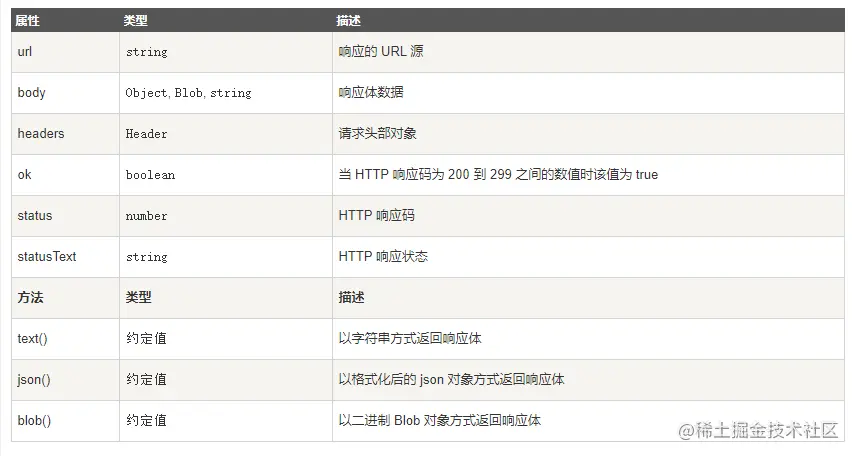Select the "Object, Blob, string" type cell

pyautogui.click(x=188, y=93)
